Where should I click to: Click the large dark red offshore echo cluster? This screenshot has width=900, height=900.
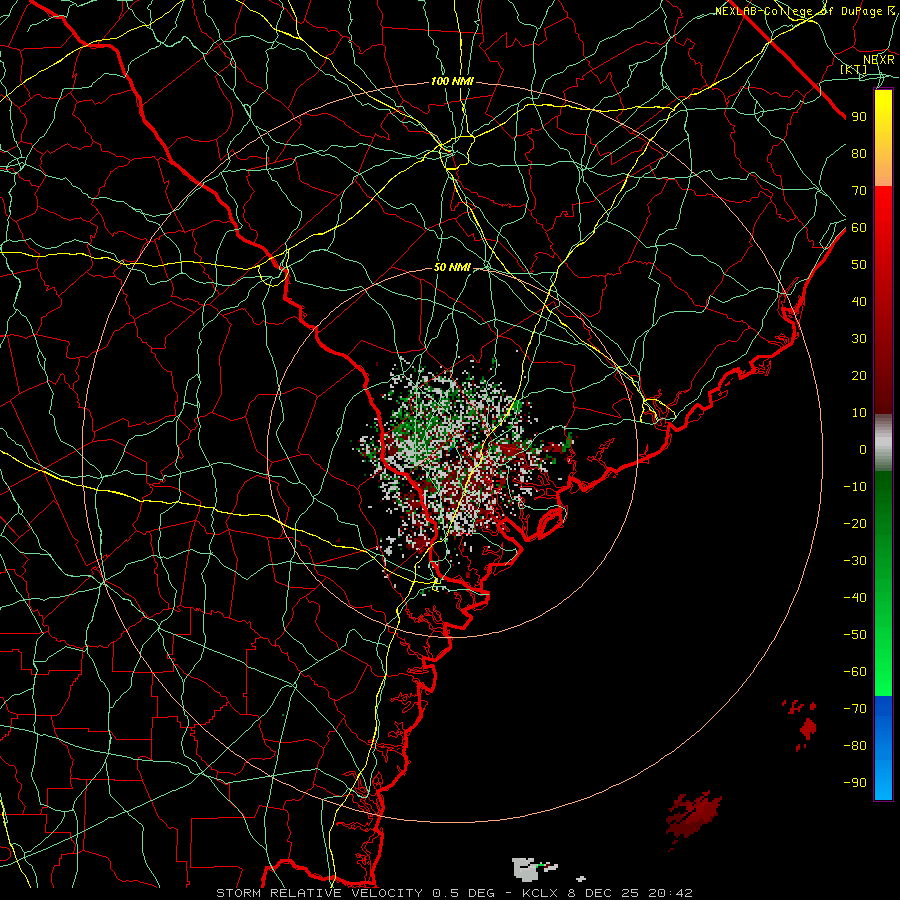point(693,814)
